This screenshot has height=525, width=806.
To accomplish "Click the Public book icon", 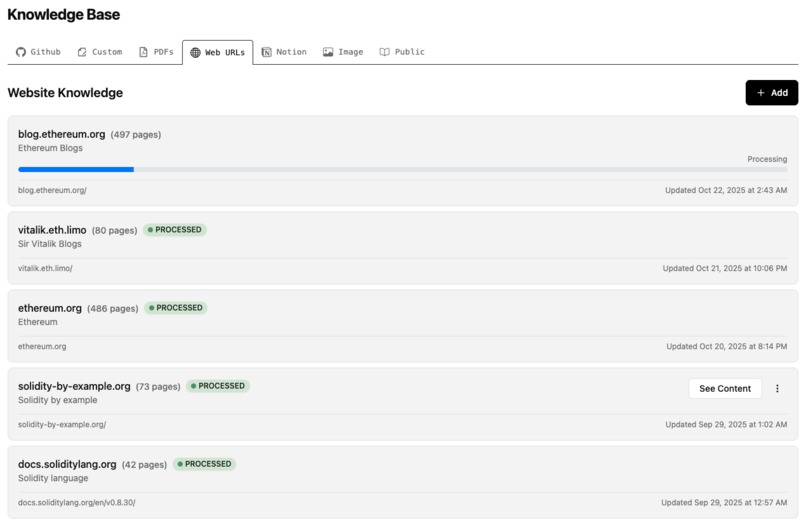I will click(x=384, y=52).
